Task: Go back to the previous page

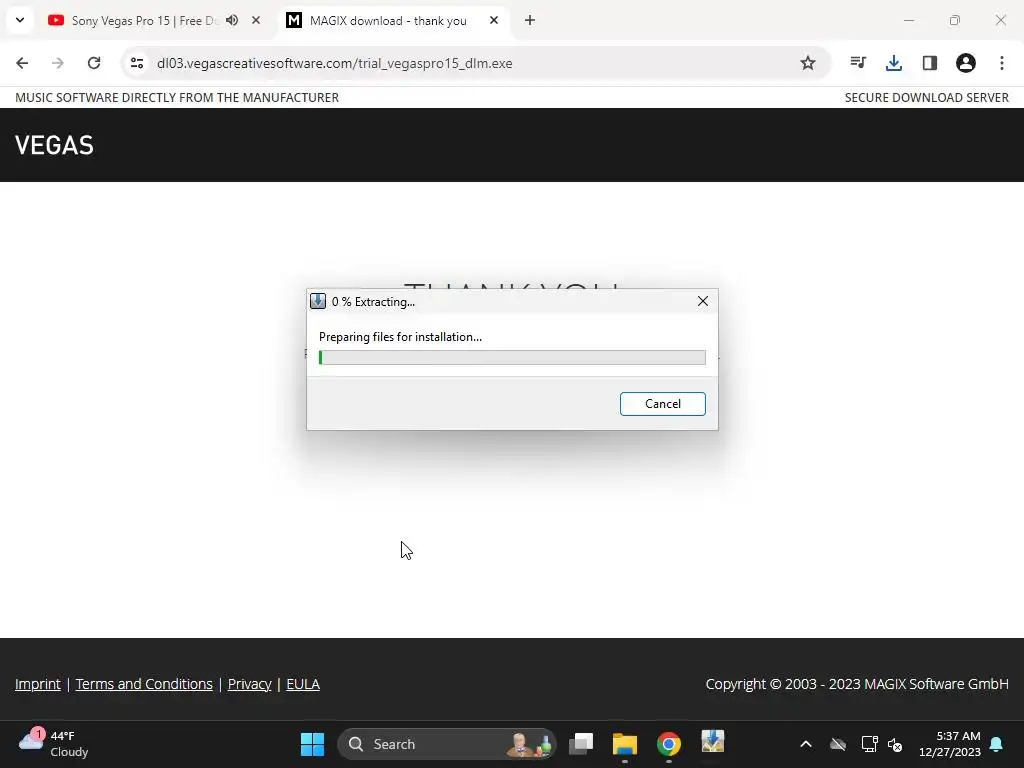Action: coord(22,63)
